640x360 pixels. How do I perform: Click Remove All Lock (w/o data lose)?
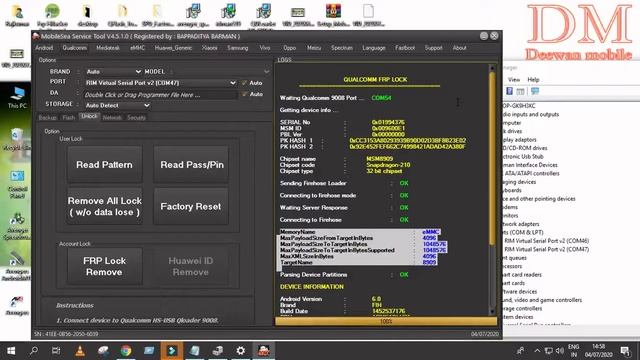pos(104,206)
